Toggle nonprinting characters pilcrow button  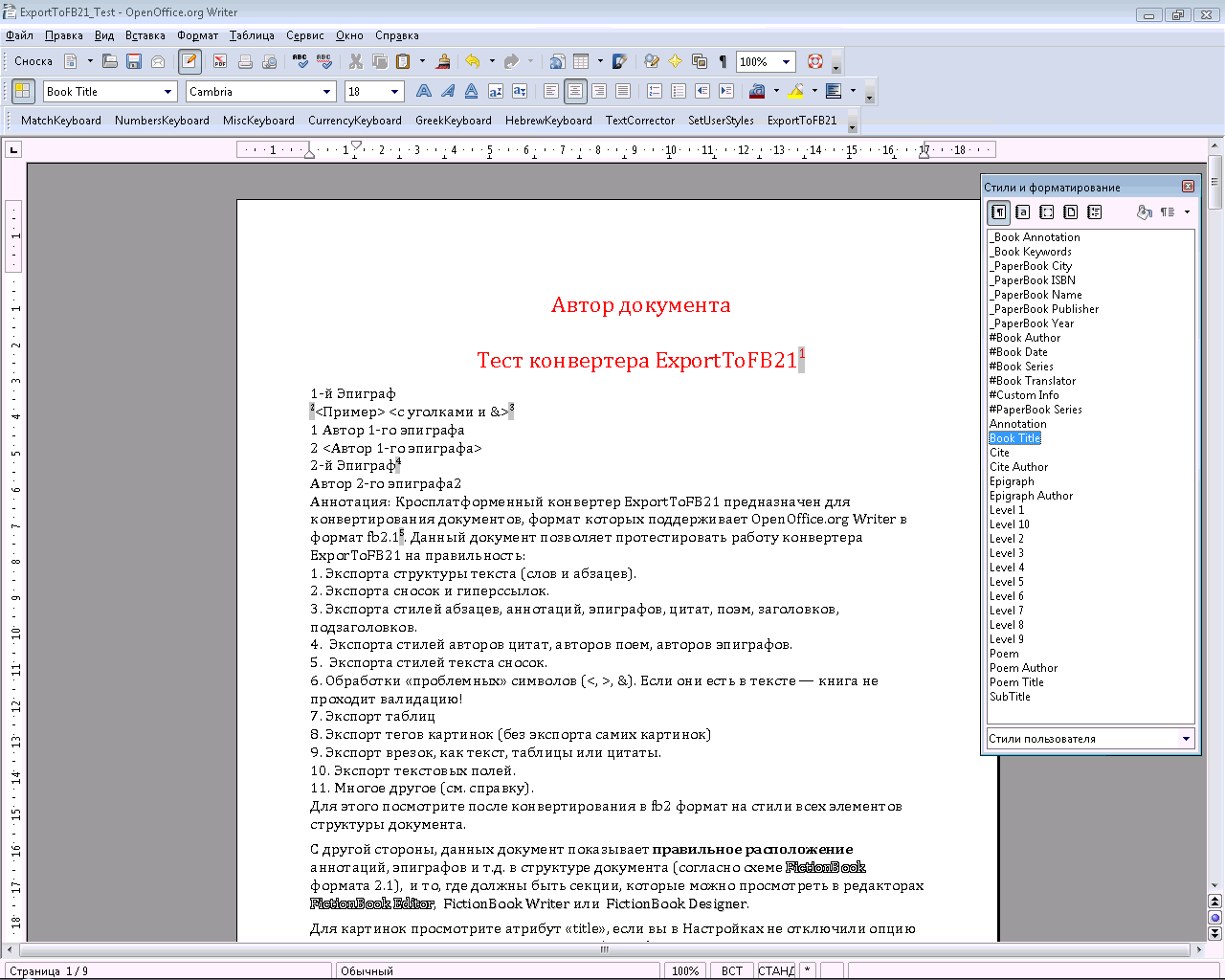[723, 61]
